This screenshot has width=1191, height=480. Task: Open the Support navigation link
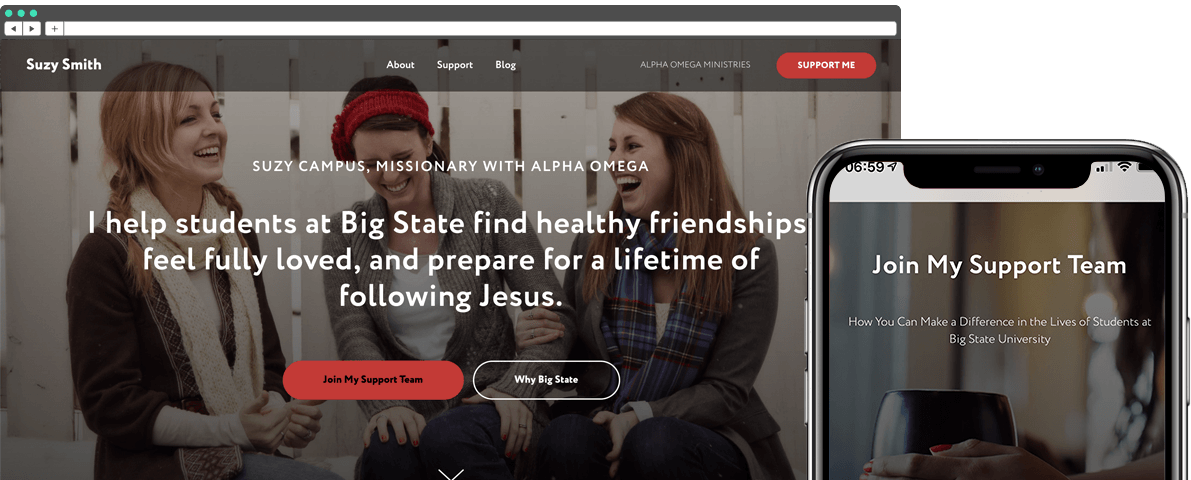(x=455, y=65)
